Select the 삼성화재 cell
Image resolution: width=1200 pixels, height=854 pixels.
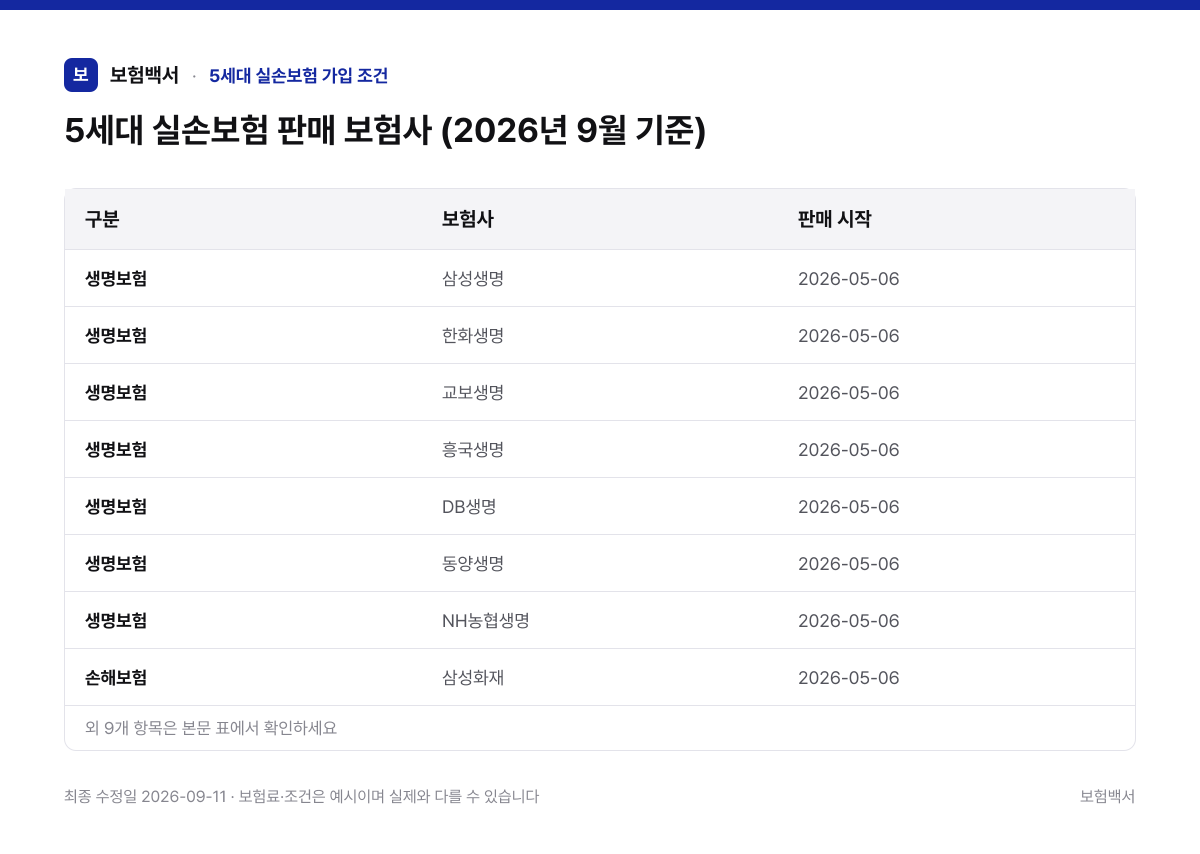click(x=473, y=678)
